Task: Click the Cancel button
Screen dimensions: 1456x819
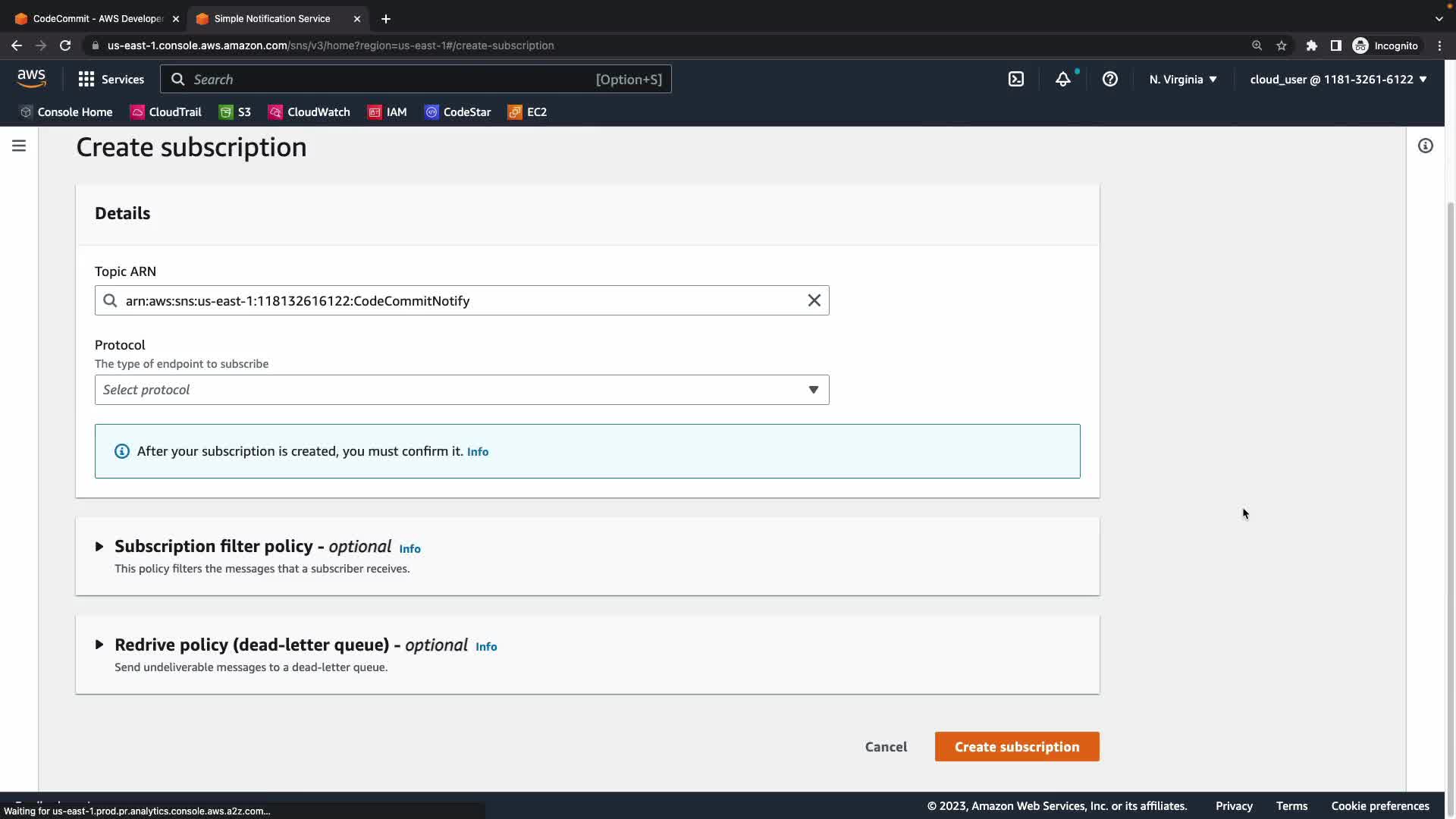Action: pyautogui.click(x=886, y=746)
